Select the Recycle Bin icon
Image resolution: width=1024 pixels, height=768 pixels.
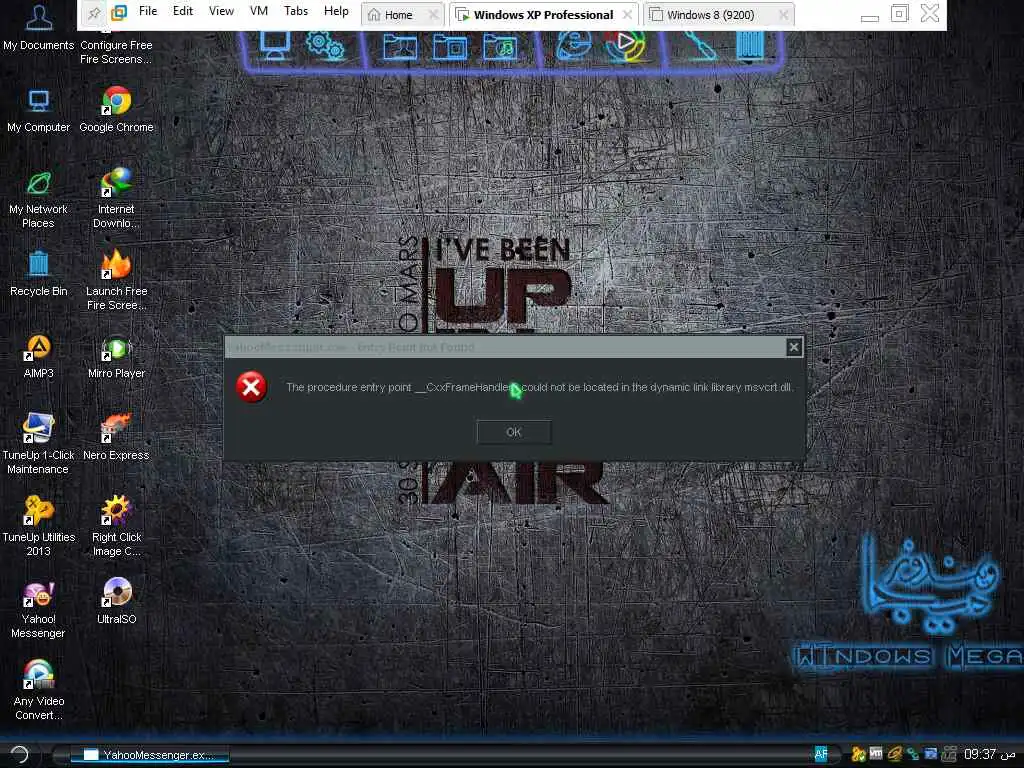click(39, 274)
